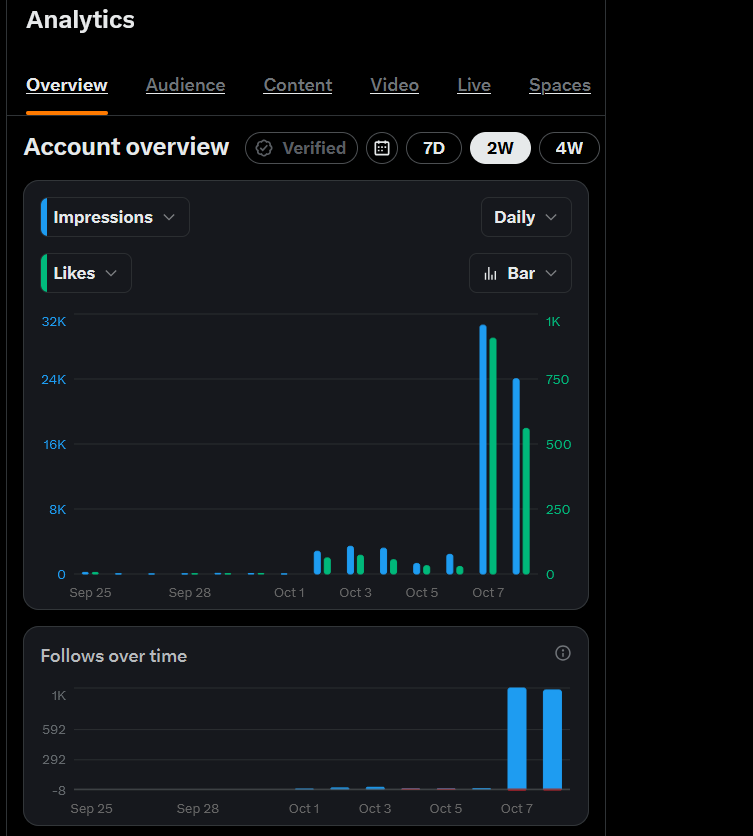
Task: Open the Video tab
Action: (x=395, y=85)
